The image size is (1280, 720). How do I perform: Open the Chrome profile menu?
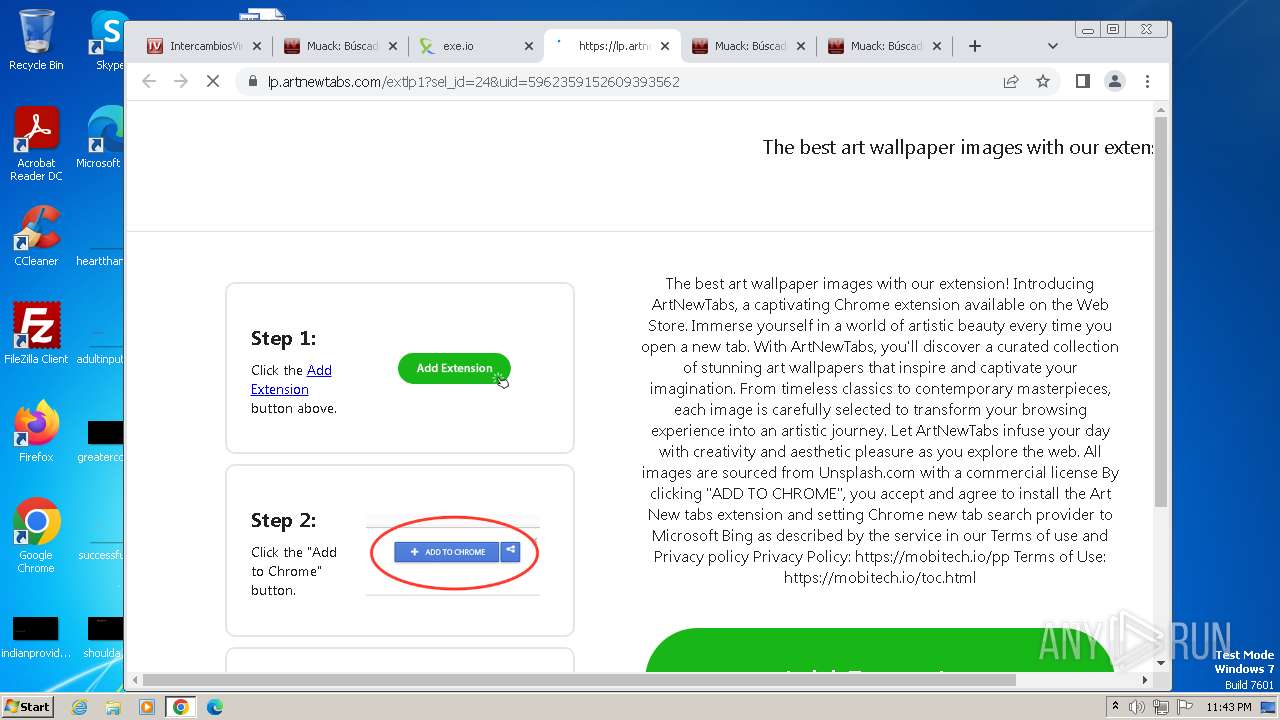(x=1115, y=82)
